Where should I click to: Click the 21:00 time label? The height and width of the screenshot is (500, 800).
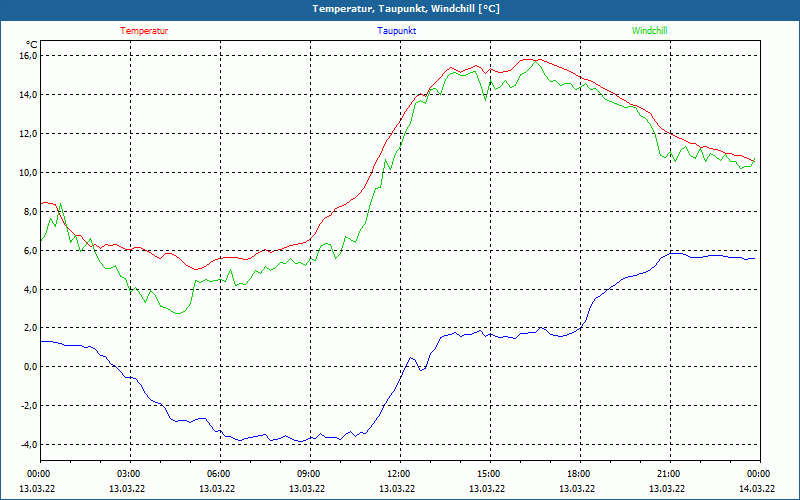pyautogui.click(x=670, y=473)
